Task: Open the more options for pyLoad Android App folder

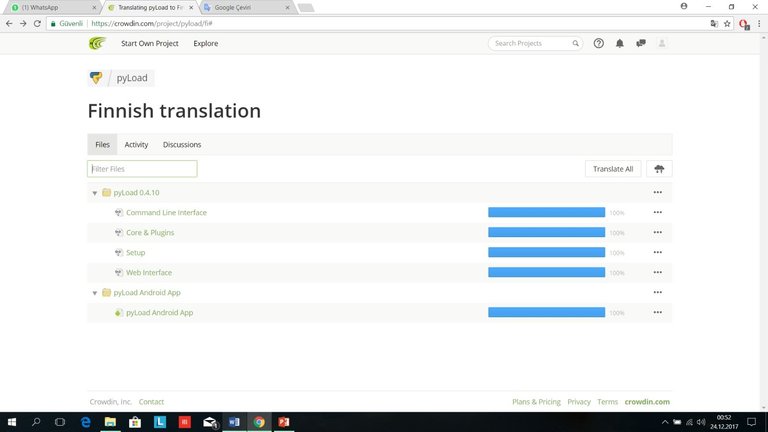Action: 658,292
